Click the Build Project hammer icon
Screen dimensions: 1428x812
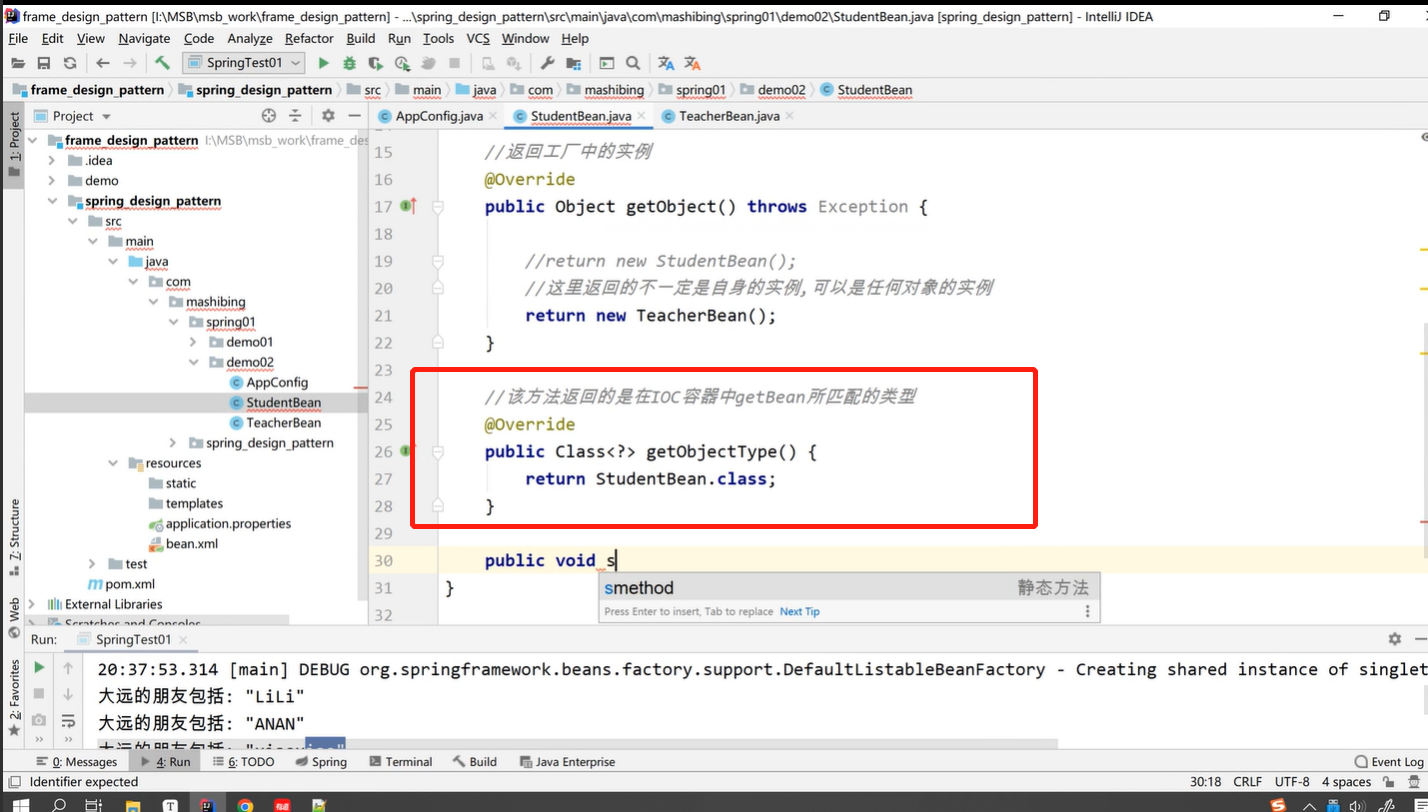[x=162, y=63]
